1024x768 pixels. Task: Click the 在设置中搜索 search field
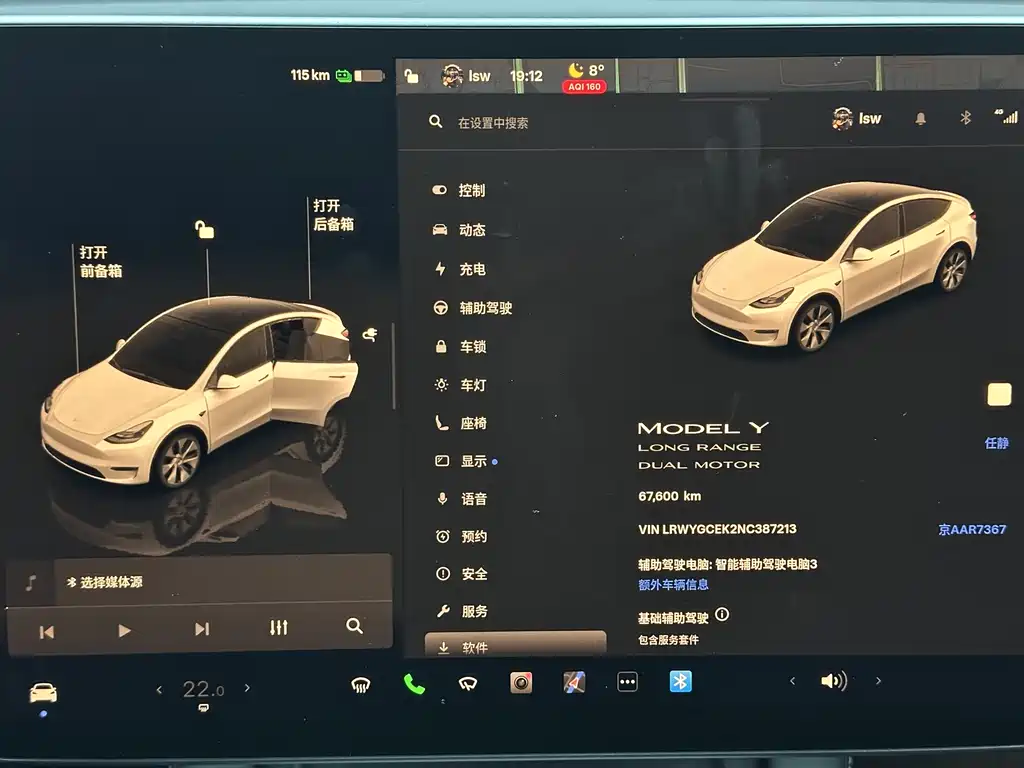point(493,123)
